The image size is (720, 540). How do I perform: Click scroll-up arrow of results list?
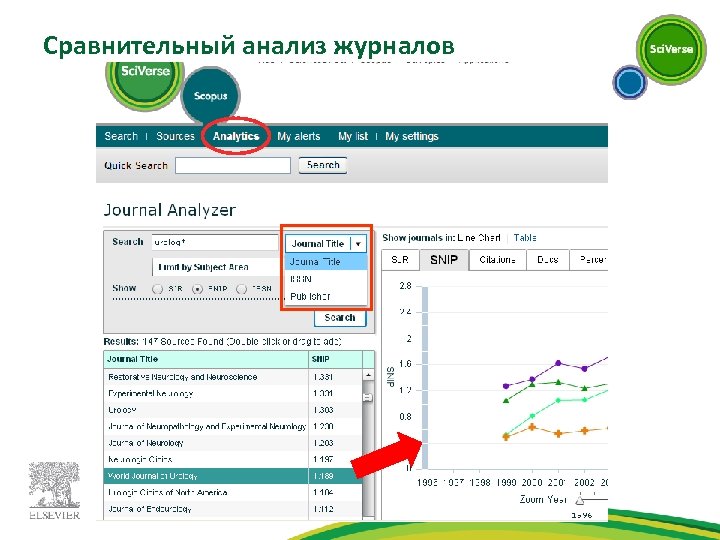[x=368, y=375]
